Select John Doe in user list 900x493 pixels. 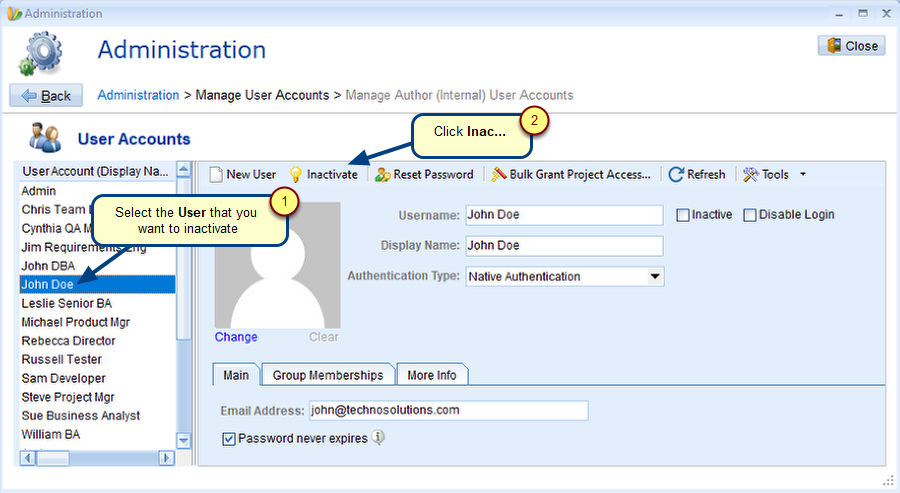pos(97,284)
